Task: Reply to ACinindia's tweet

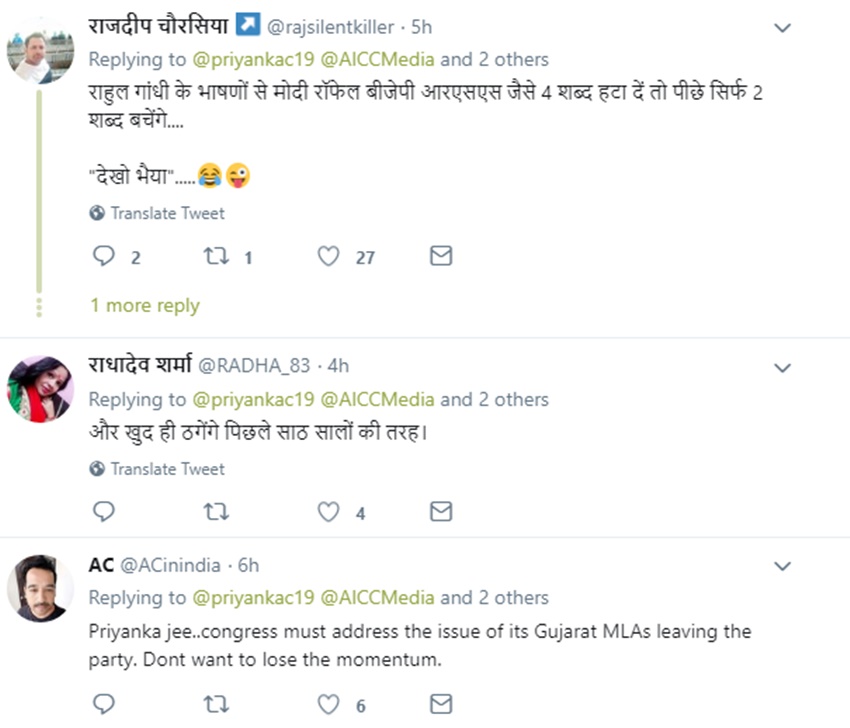Action: [x=104, y=704]
